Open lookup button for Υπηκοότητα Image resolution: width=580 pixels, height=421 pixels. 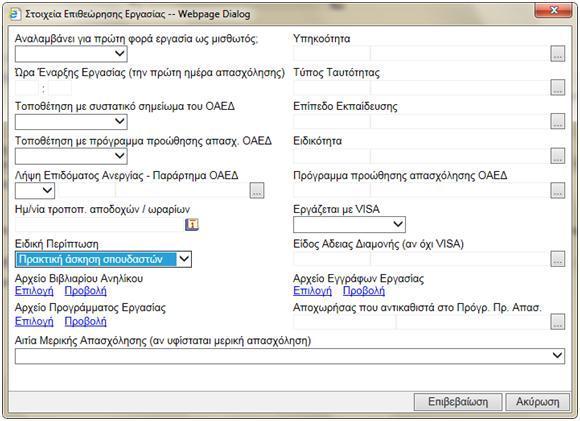coord(557,54)
